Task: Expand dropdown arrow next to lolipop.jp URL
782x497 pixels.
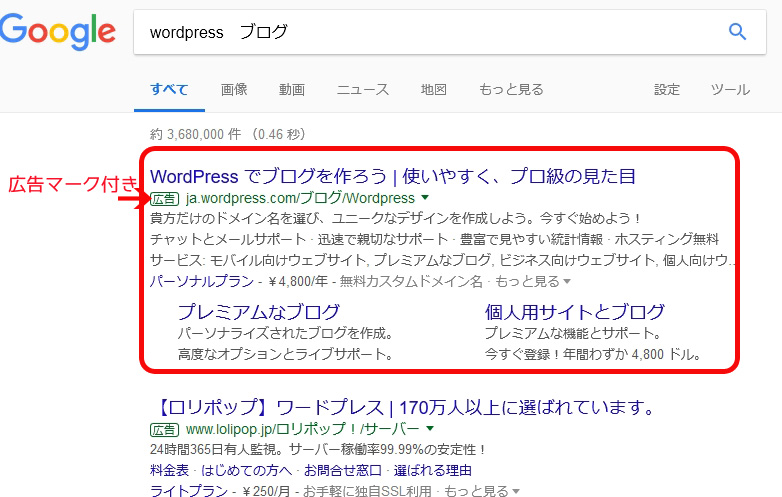Action: click(430, 428)
